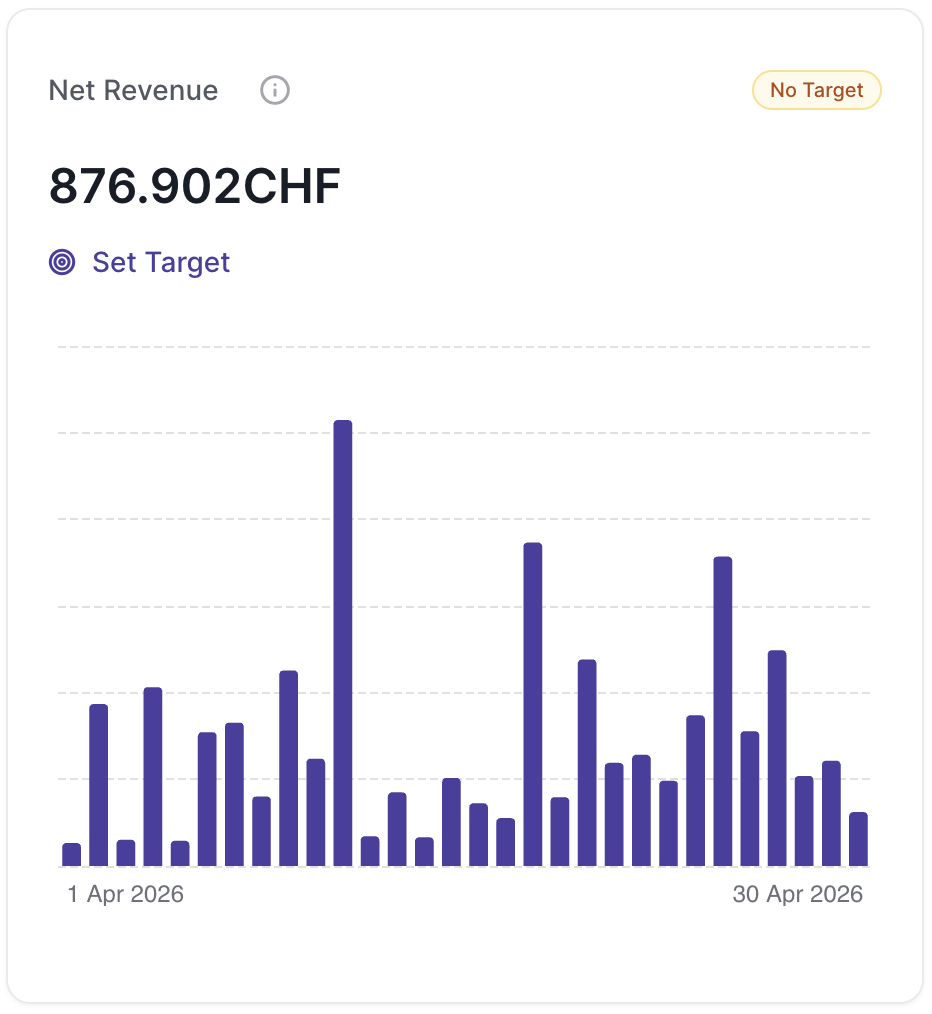Screen dimensions: 932x1014
Task: Click the info icon next to Net Revenue
Action: pyautogui.click(x=275, y=91)
